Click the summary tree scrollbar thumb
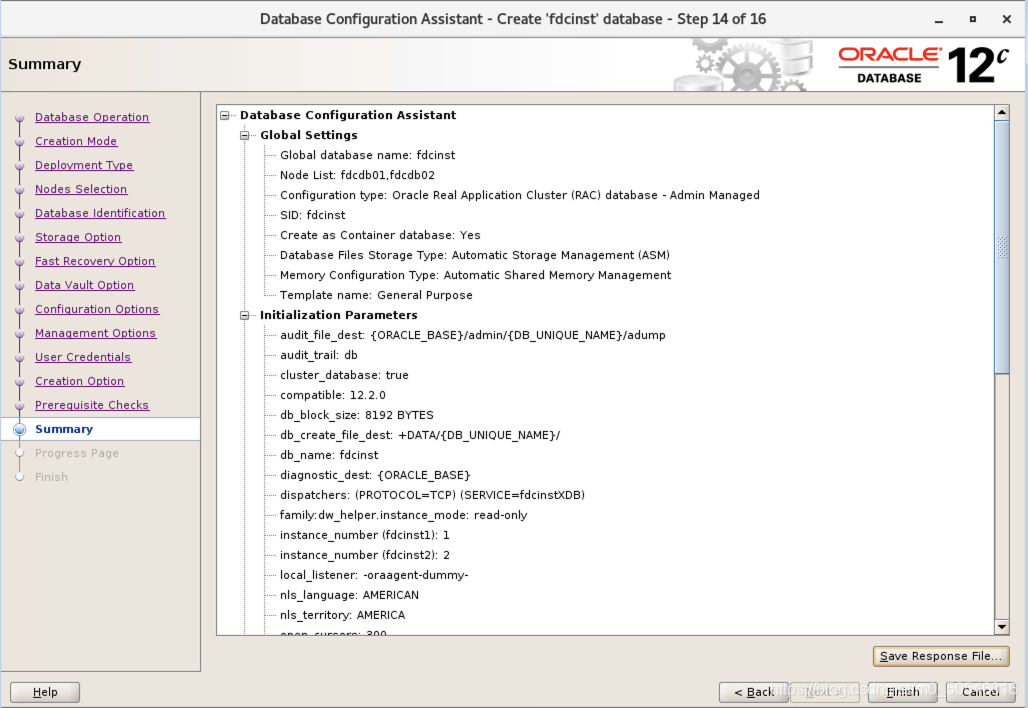 coord(1002,247)
